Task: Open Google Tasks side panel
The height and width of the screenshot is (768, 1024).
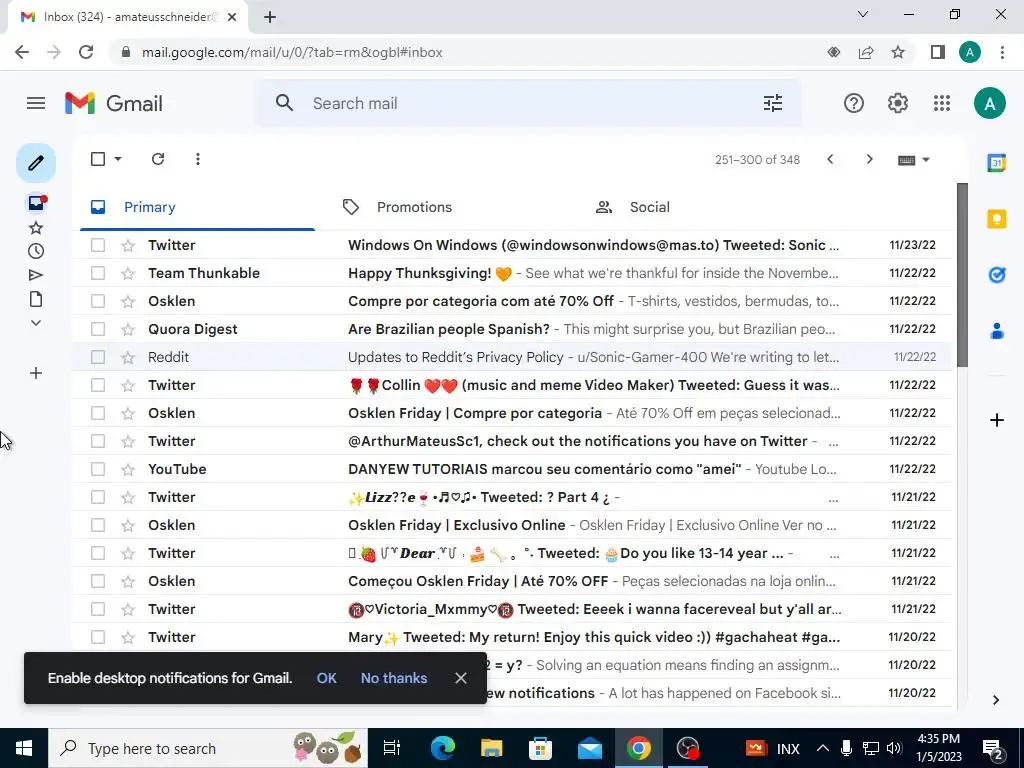Action: coord(997,275)
